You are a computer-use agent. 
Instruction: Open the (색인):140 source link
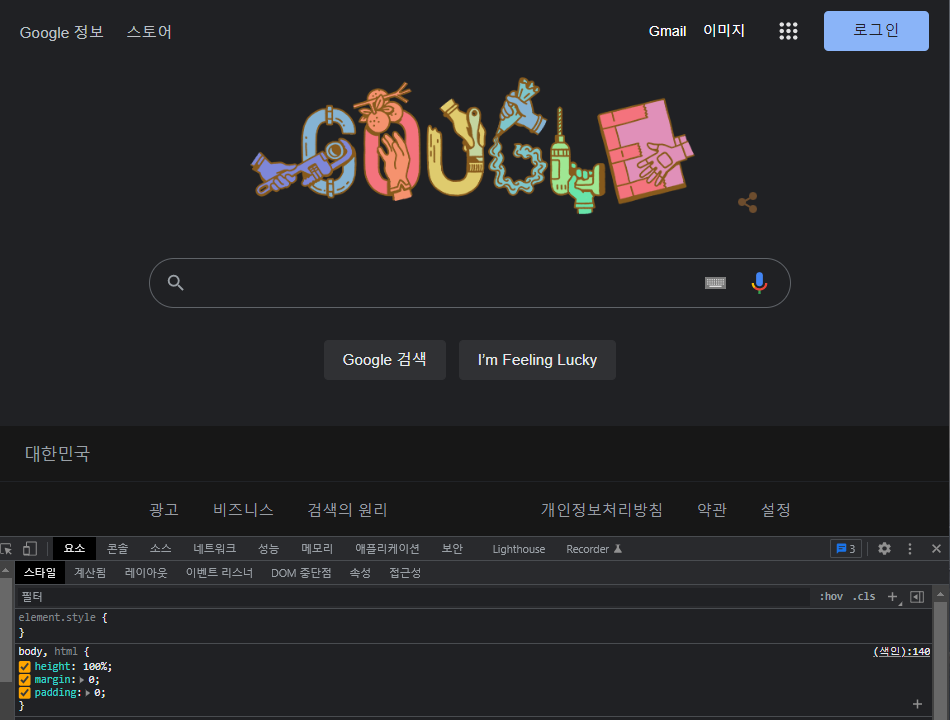coord(902,652)
